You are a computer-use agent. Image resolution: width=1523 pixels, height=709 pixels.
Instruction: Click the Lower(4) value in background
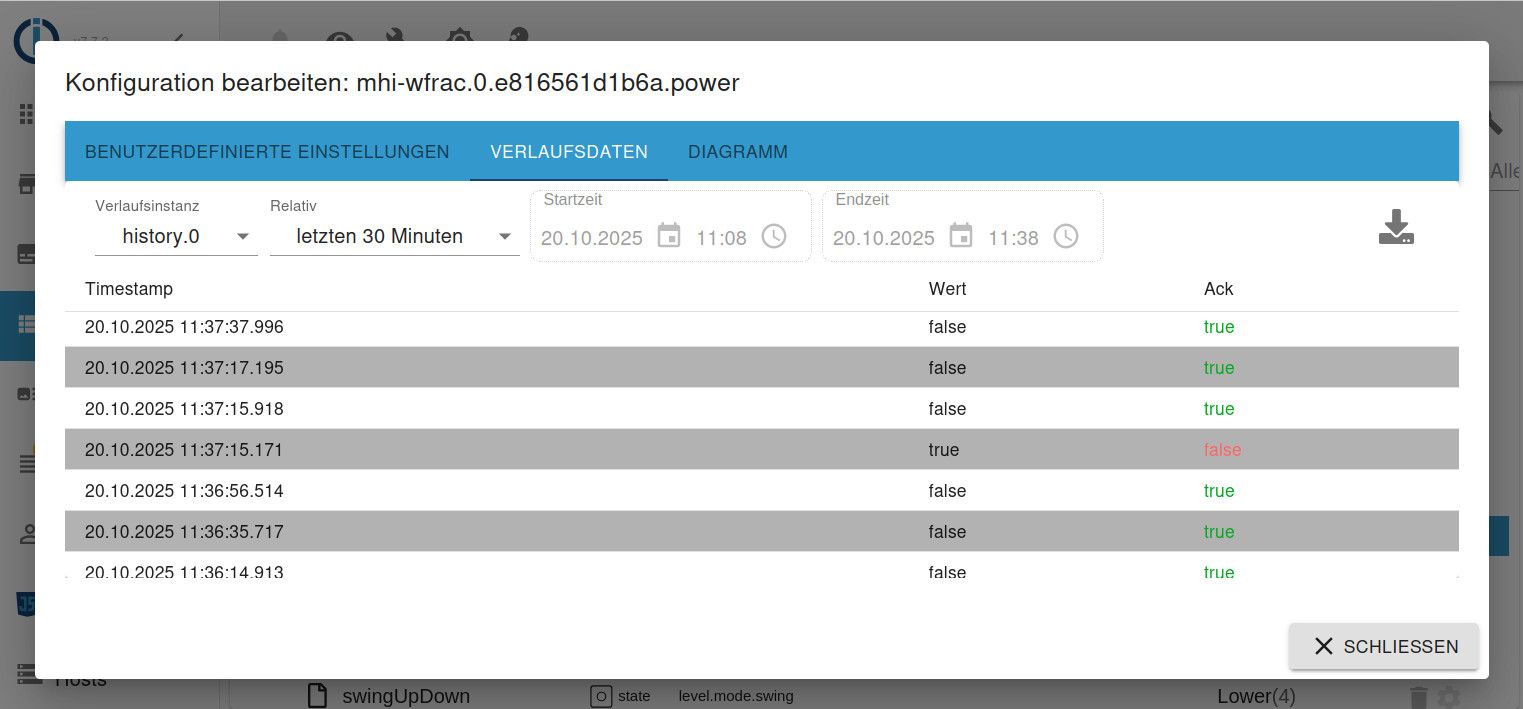1257,696
